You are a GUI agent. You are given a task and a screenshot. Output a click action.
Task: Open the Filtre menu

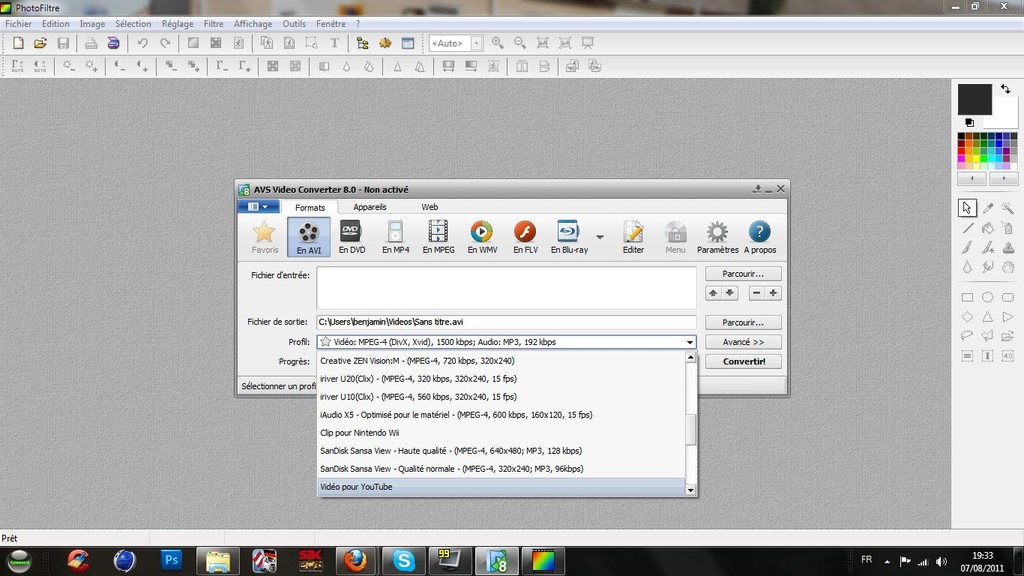coord(213,23)
